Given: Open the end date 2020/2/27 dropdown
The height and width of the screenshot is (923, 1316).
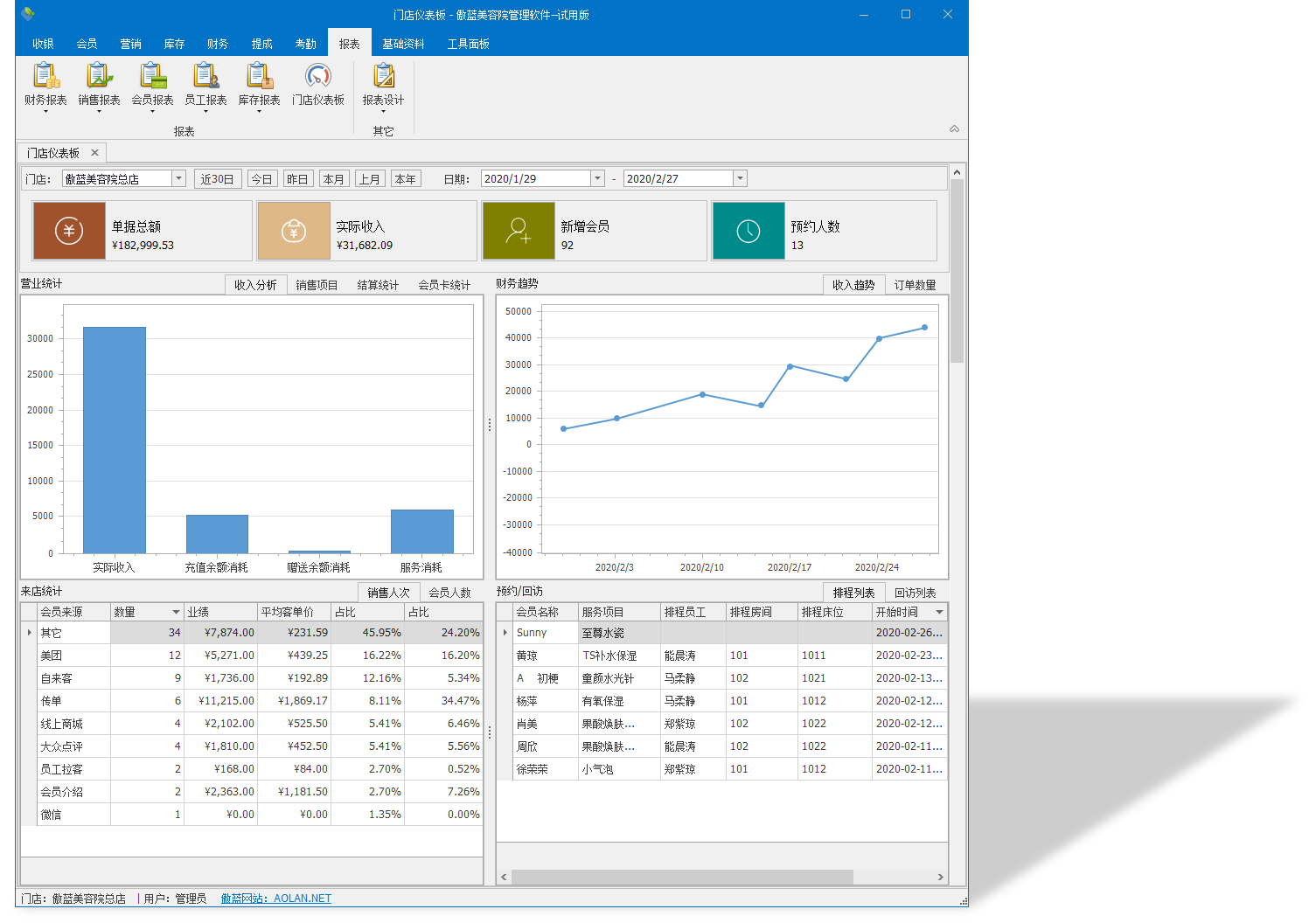Looking at the screenshot, I should [x=740, y=178].
